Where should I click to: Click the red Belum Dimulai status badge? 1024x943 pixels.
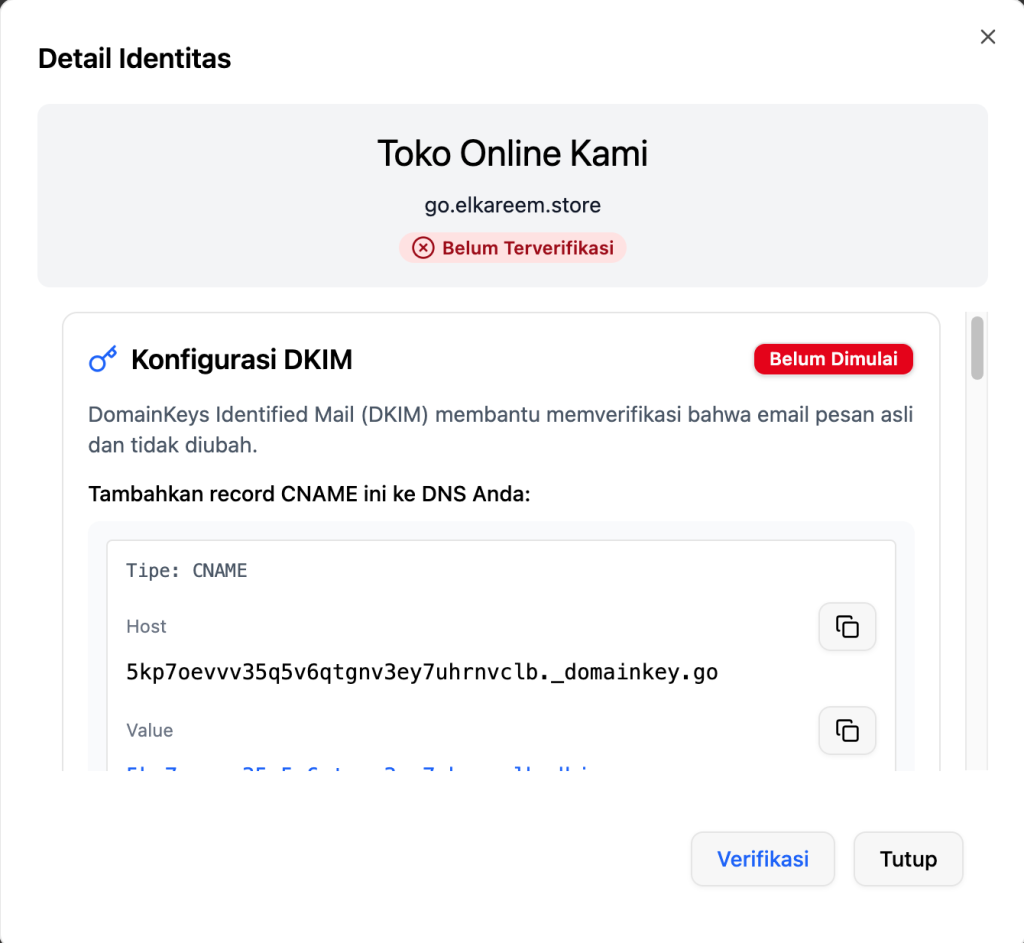pyautogui.click(x=833, y=359)
